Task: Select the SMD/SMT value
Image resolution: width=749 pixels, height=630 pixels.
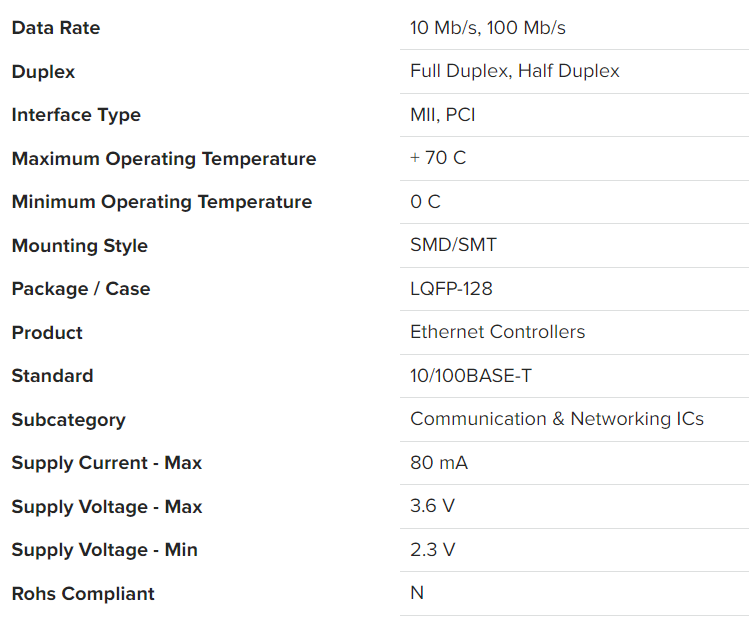Action: coord(453,245)
